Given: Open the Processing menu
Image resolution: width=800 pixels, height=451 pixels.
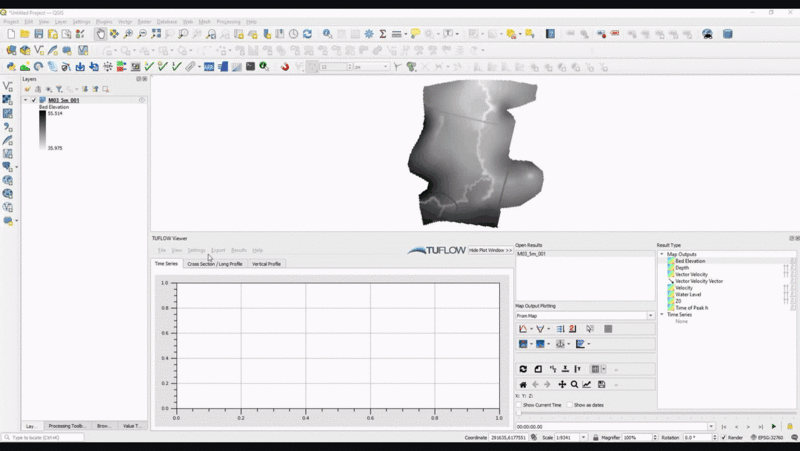Looking at the screenshot, I should click(228, 21).
